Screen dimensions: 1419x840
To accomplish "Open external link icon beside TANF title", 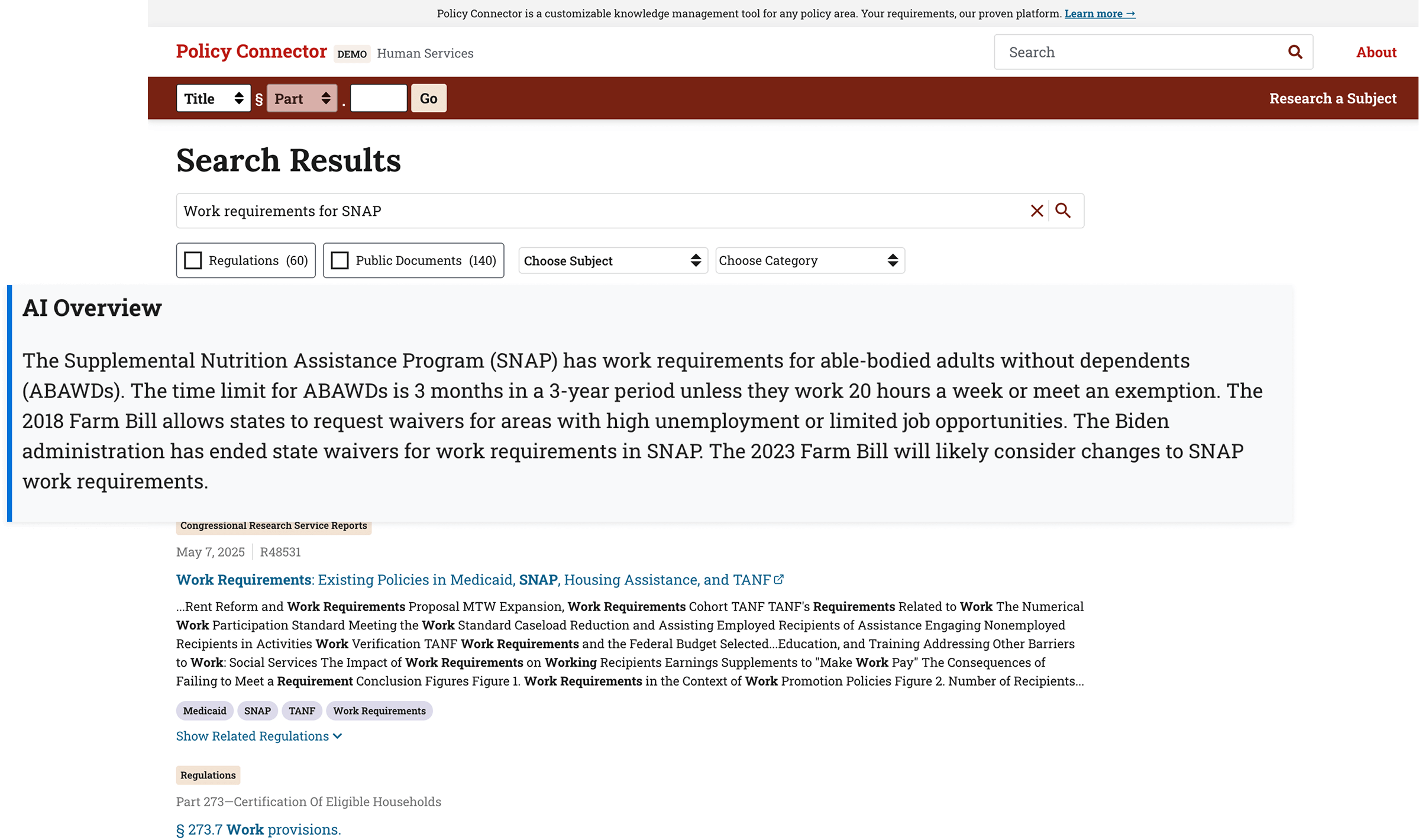I will pos(779,579).
